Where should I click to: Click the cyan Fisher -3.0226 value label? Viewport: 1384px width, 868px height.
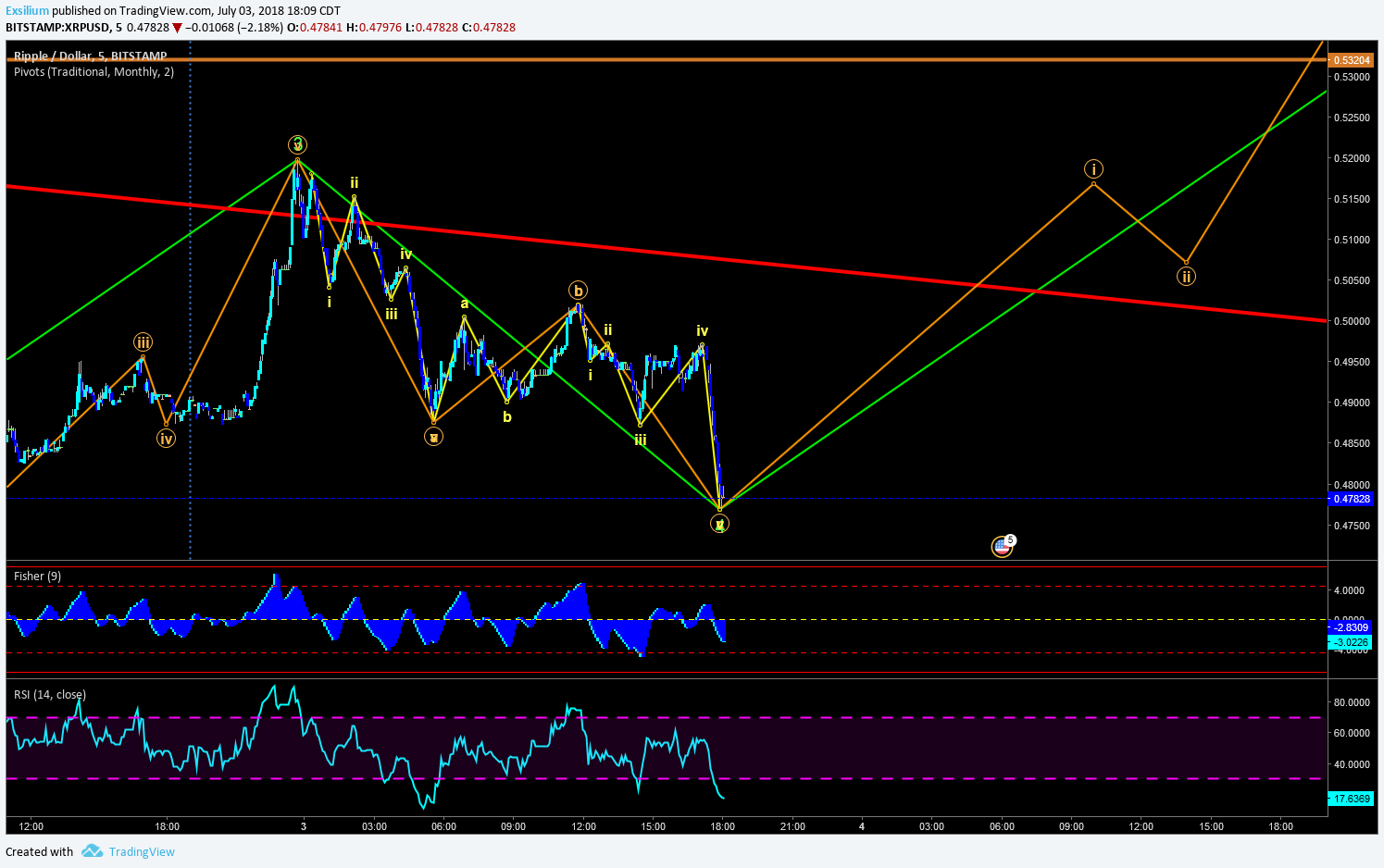coord(1352,642)
